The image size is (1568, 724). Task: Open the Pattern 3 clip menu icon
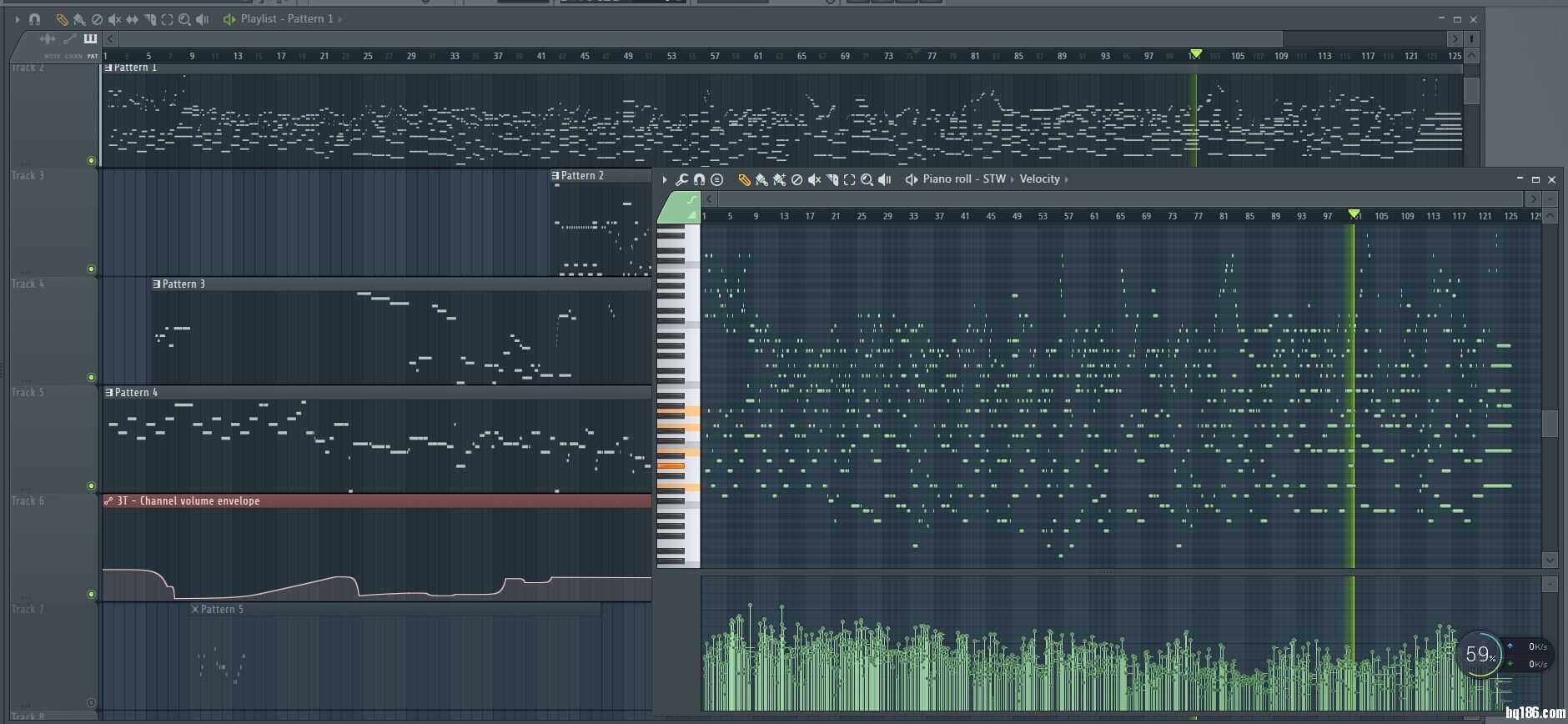pos(157,284)
